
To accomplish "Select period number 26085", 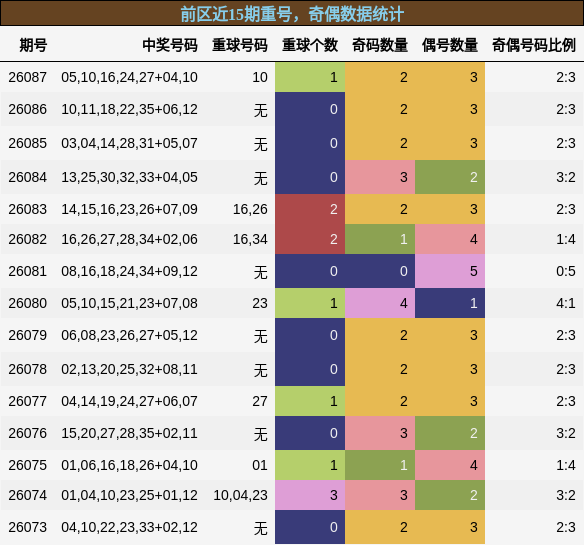I will pyautogui.click(x=28, y=143).
